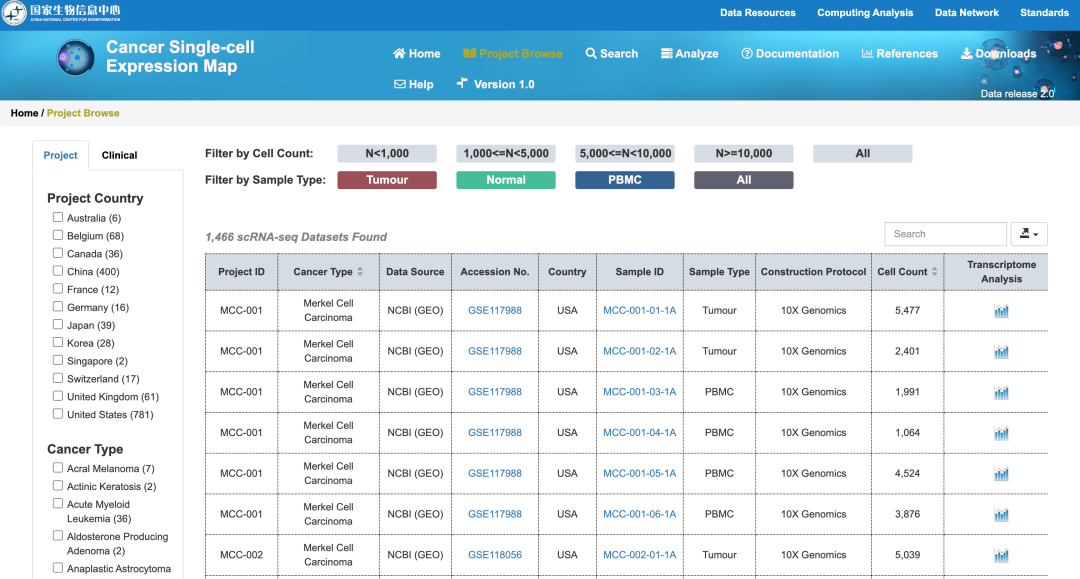
Task: Open sample MCC-001-01-1A link
Action: (x=639, y=310)
